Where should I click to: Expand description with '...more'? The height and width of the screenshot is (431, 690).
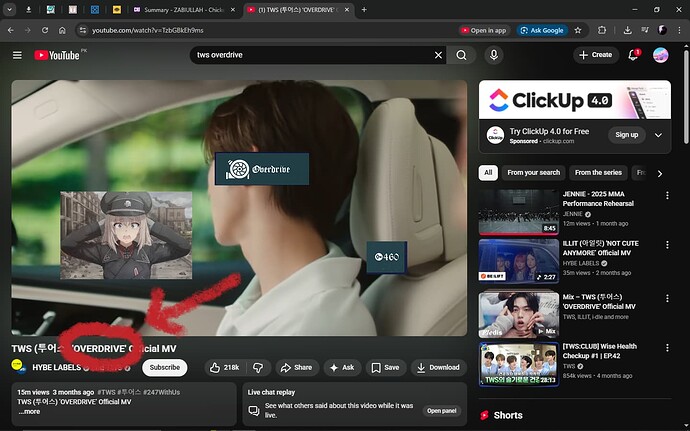click(28, 411)
